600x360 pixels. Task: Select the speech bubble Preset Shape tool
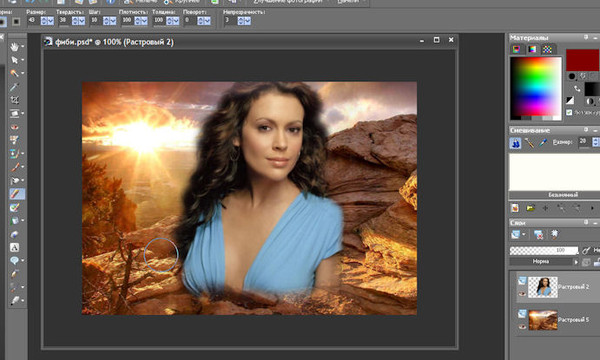tap(14, 261)
